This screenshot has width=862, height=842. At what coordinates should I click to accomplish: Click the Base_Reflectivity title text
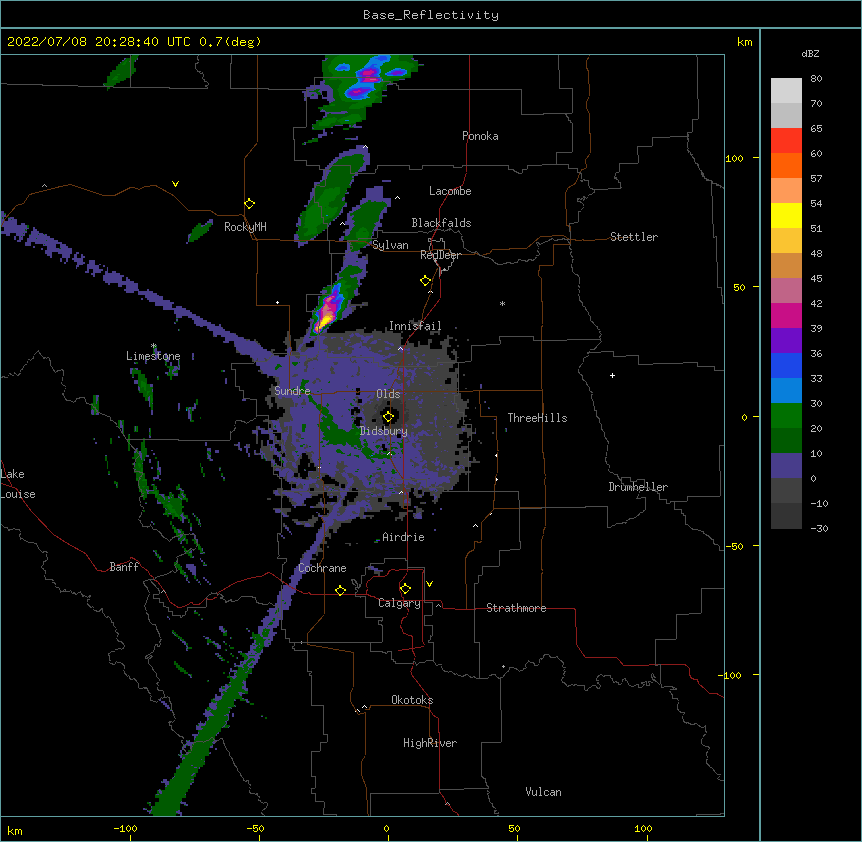click(x=431, y=15)
